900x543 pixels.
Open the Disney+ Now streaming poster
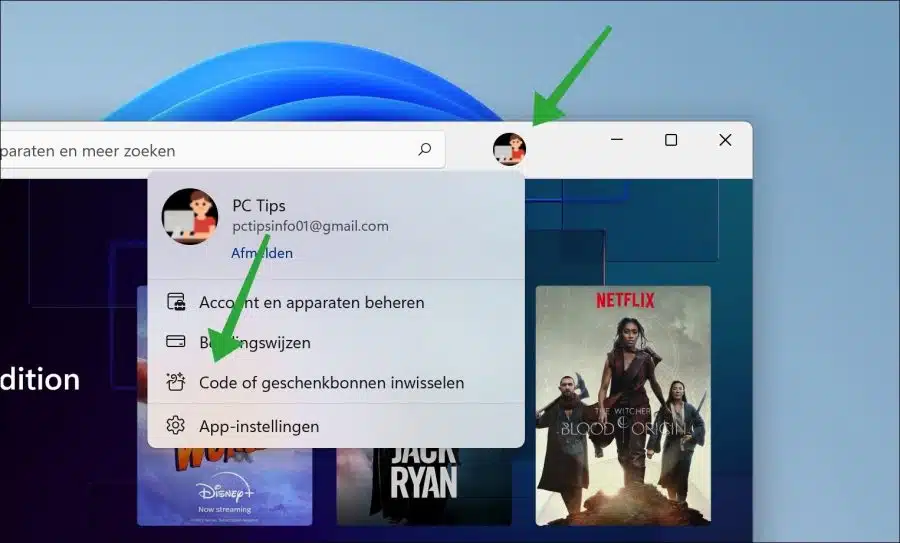tap(224, 486)
